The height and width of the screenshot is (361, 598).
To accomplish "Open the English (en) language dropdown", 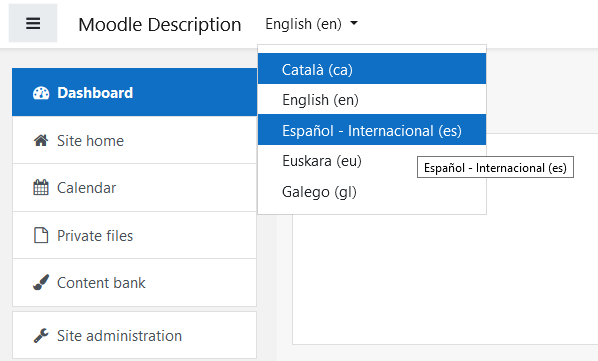I will (x=312, y=24).
